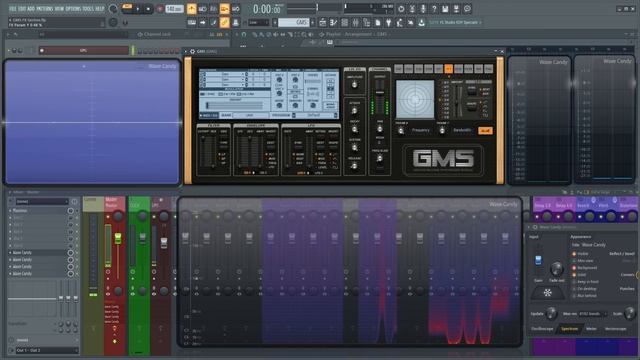The width and height of the screenshot is (640, 360).
Task: Click the GMS XY target pad
Action: click(415, 99)
